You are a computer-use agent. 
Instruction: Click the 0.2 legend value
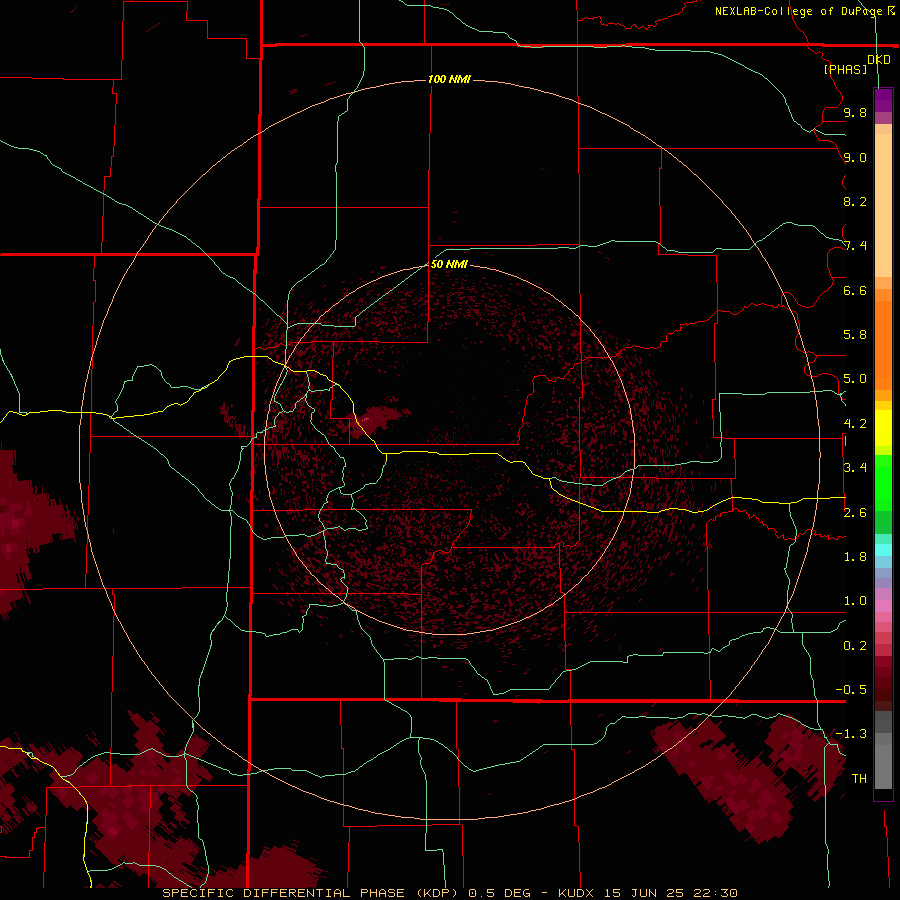[855, 646]
